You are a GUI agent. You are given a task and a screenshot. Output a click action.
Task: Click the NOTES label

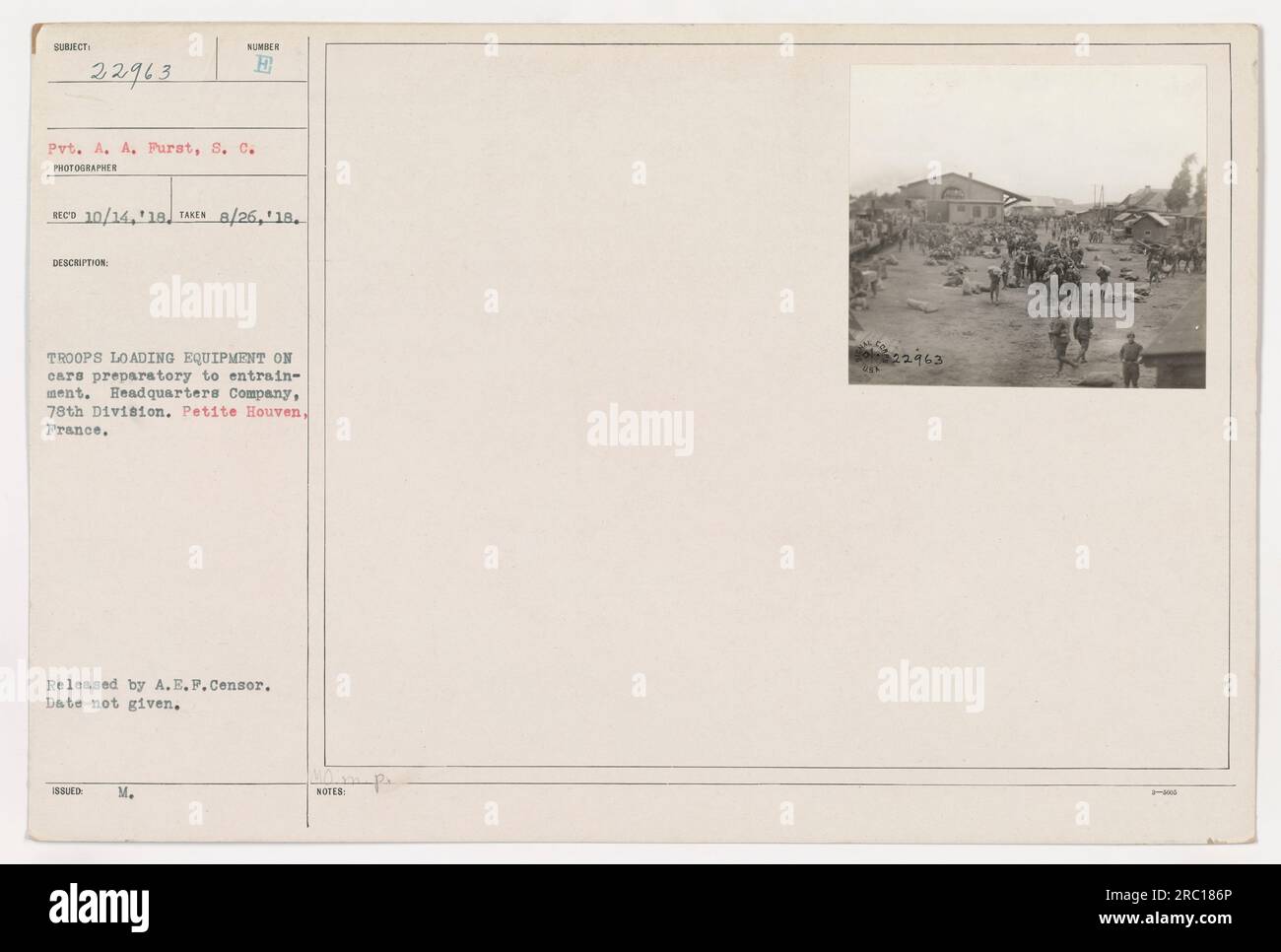(330, 792)
